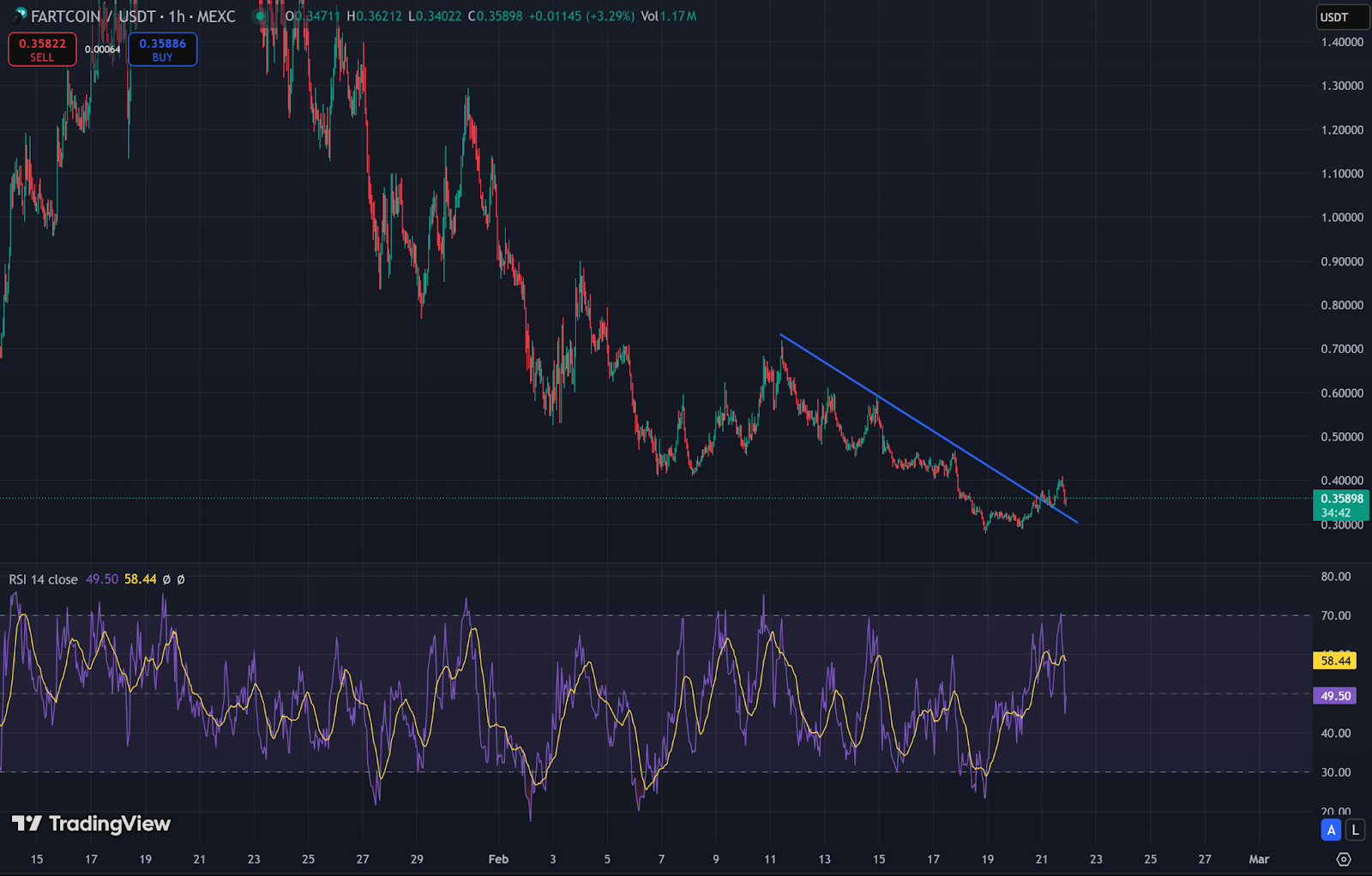Click the Feb date label on time axis
The image size is (1372, 876).
[498, 859]
